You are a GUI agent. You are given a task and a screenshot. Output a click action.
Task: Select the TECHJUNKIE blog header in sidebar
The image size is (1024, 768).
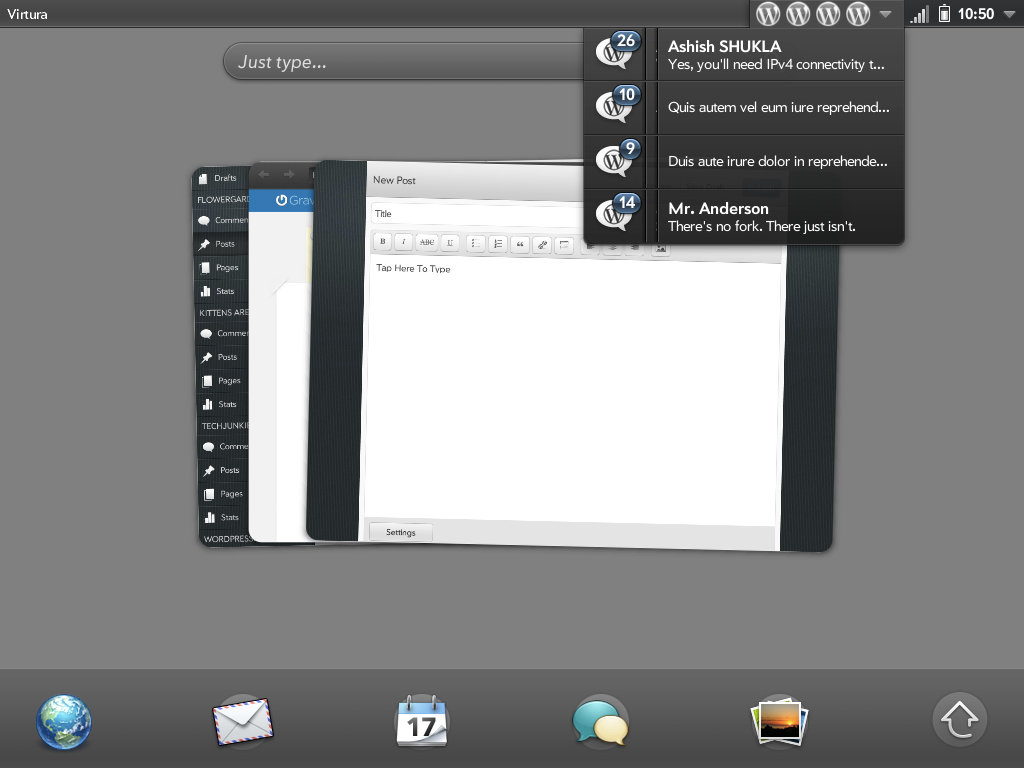point(225,426)
